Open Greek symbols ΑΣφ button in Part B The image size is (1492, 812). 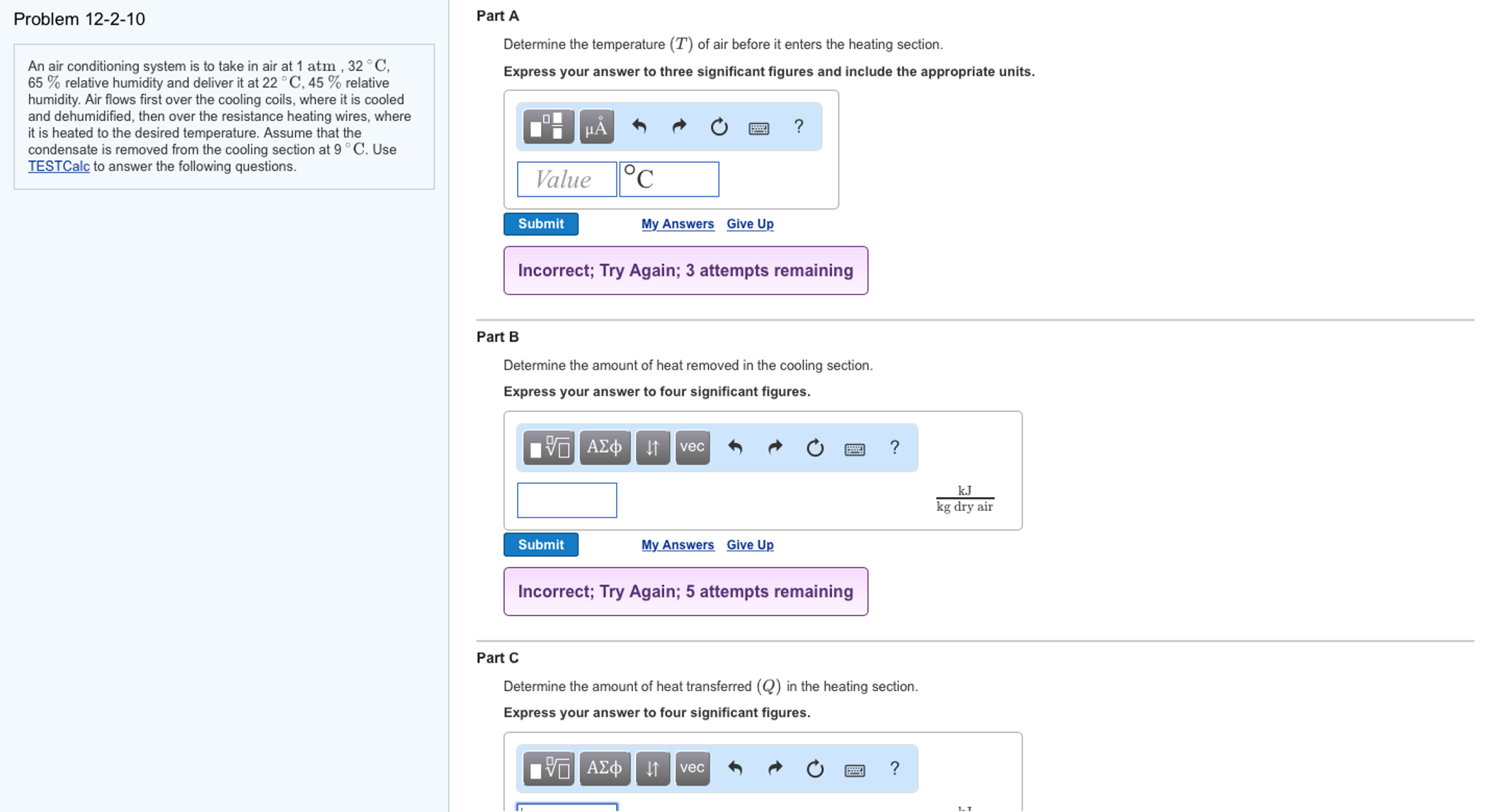(x=605, y=448)
